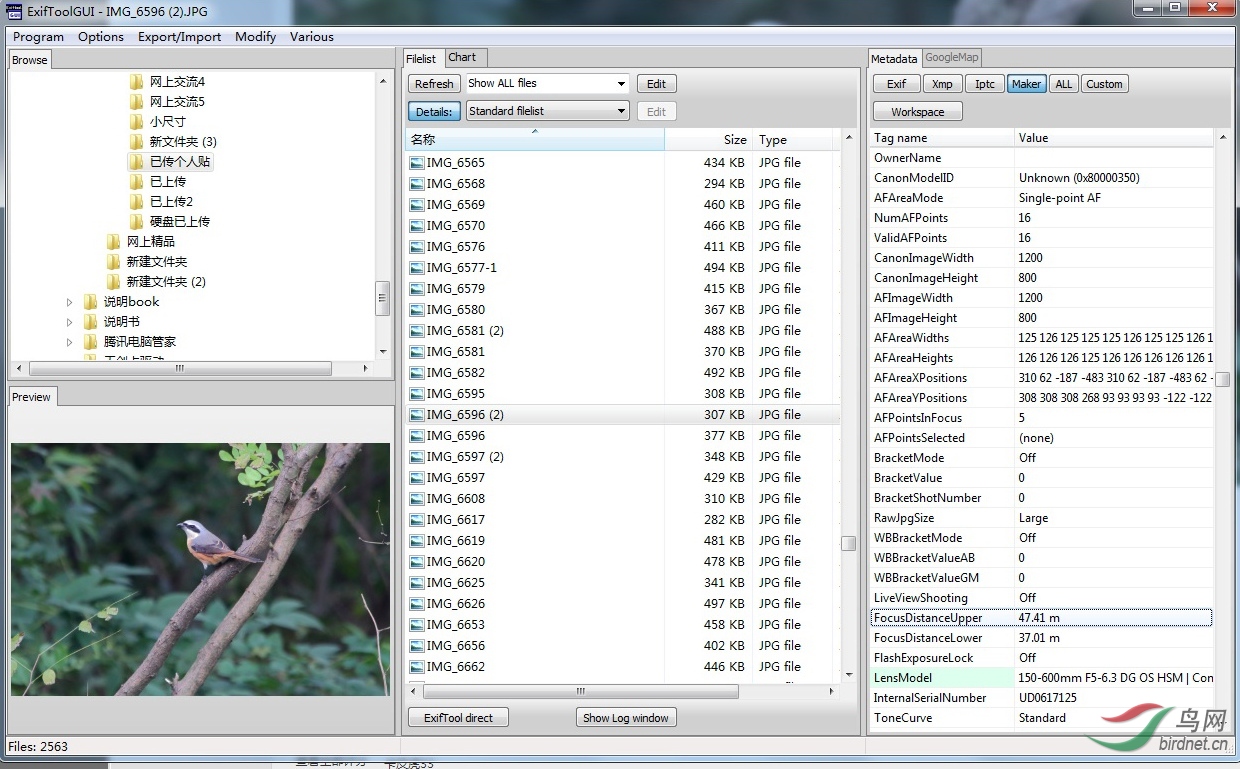Open the Export/Import menu
Screen dimensions: 1240x769
point(180,37)
